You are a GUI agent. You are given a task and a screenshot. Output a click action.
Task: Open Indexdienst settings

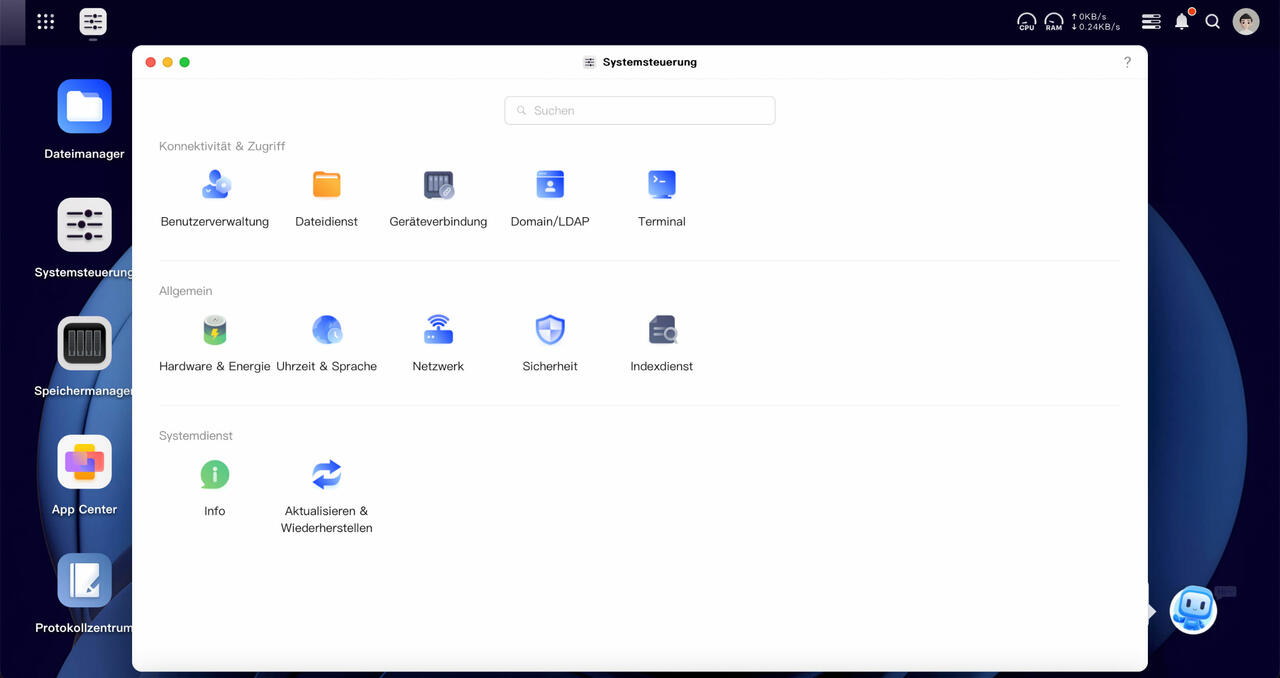662,343
